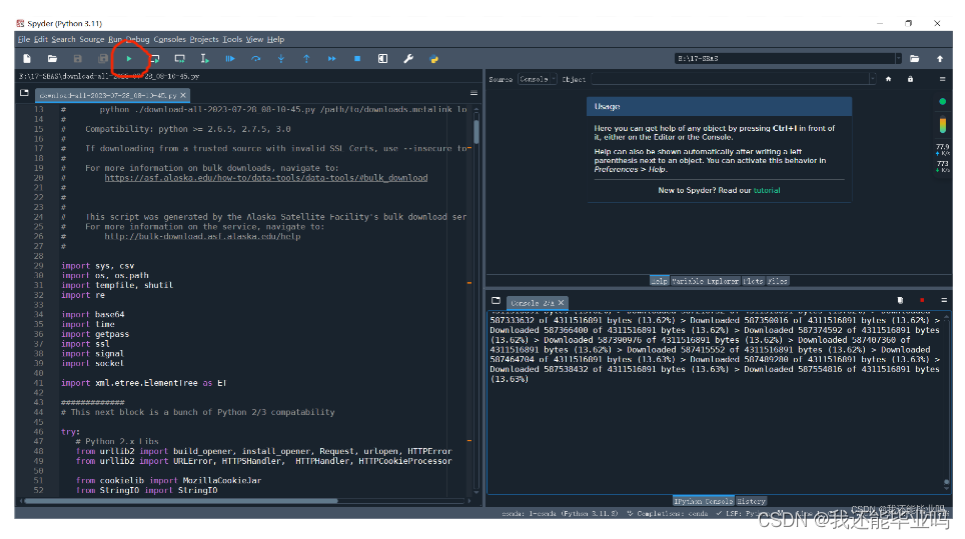This screenshot has height=539, width=965.
Task: Click Completions: conda status entry
Action: [x=668, y=513]
